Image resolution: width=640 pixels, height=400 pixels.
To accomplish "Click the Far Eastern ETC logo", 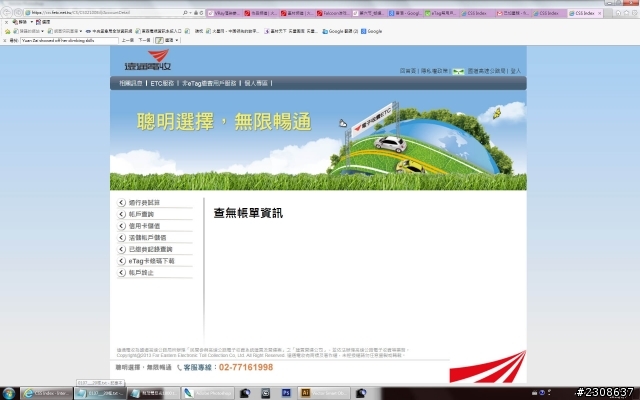I will [x=147, y=60].
